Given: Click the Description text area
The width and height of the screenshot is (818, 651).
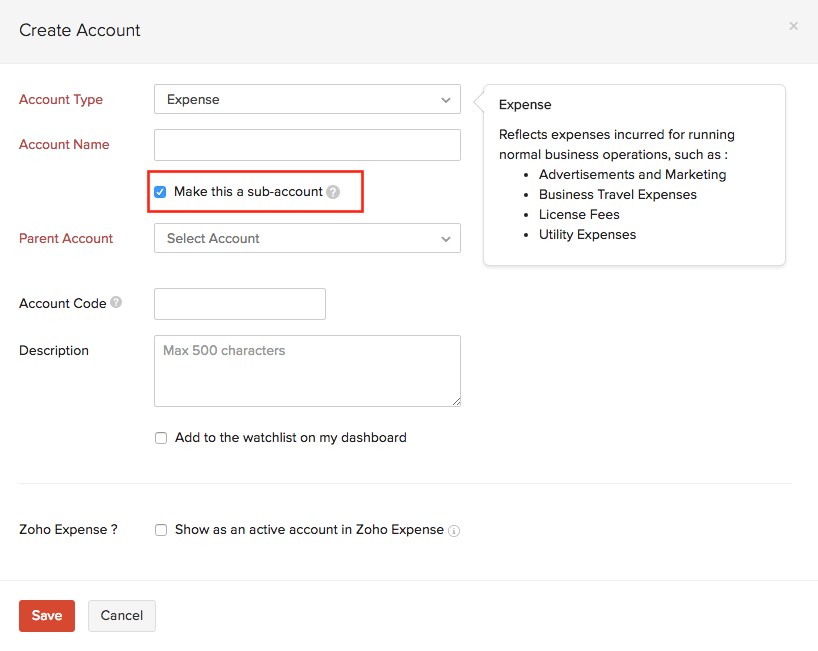Looking at the screenshot, I should point(307,370).
